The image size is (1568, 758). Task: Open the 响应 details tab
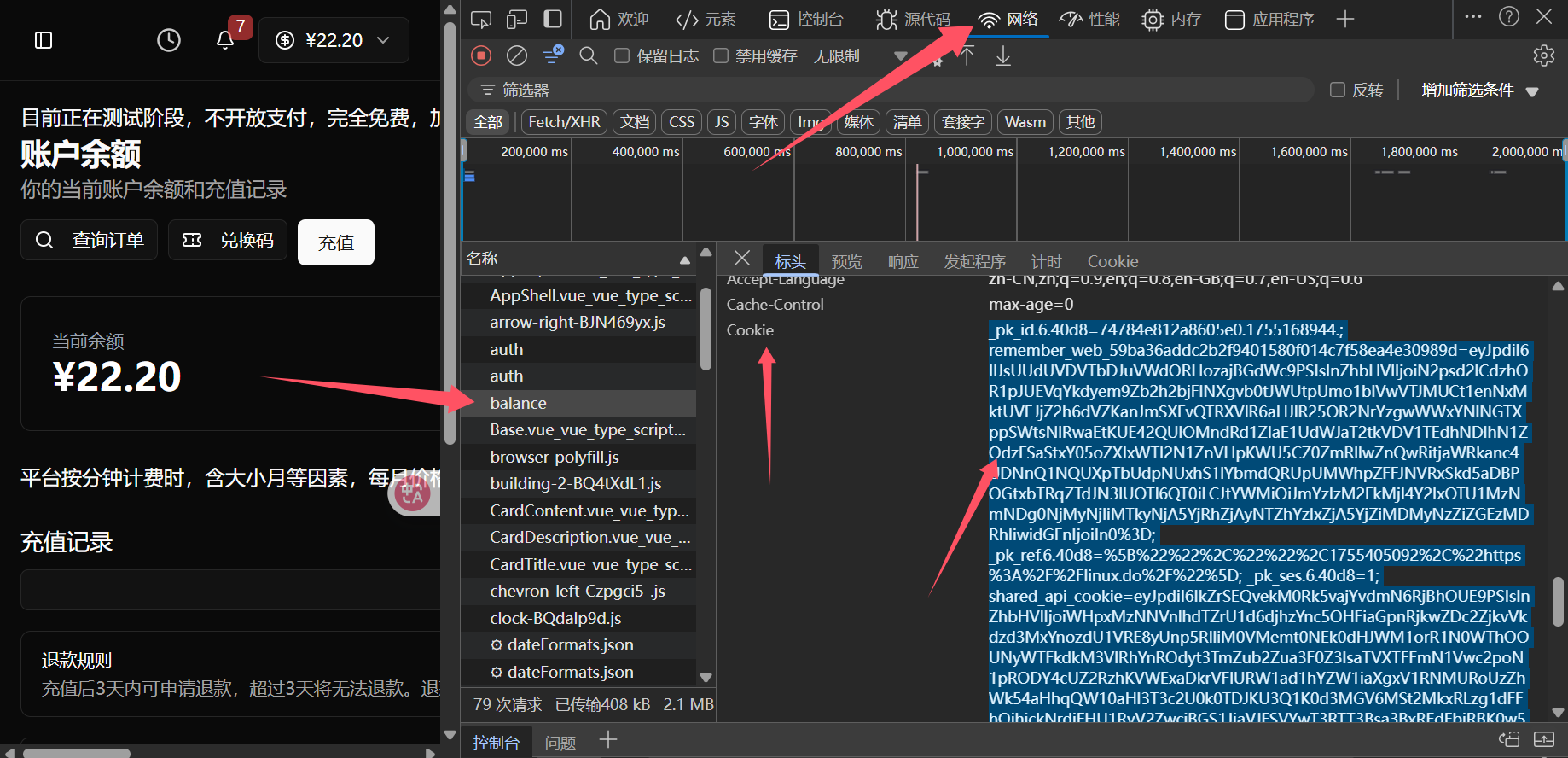point(903,261)
